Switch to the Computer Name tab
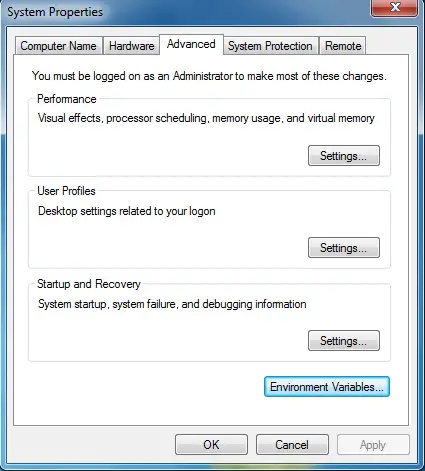 [58, 46]
